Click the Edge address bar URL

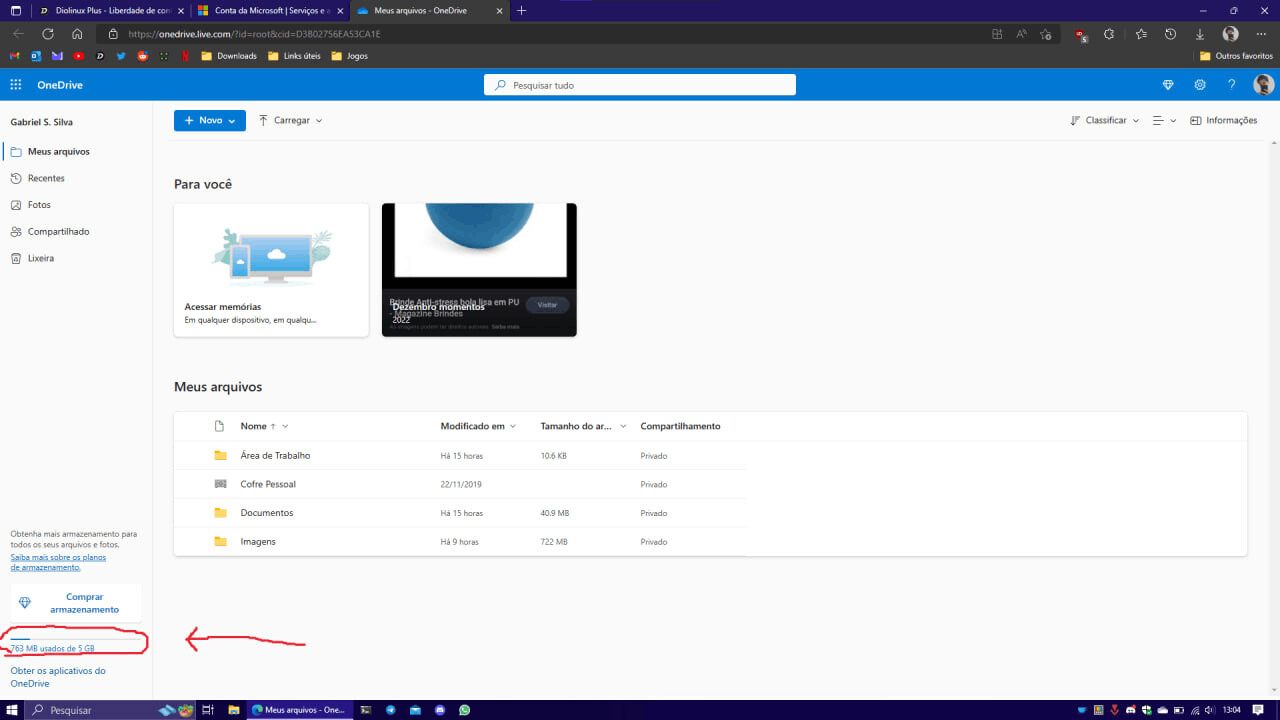(x=254, y=33)
